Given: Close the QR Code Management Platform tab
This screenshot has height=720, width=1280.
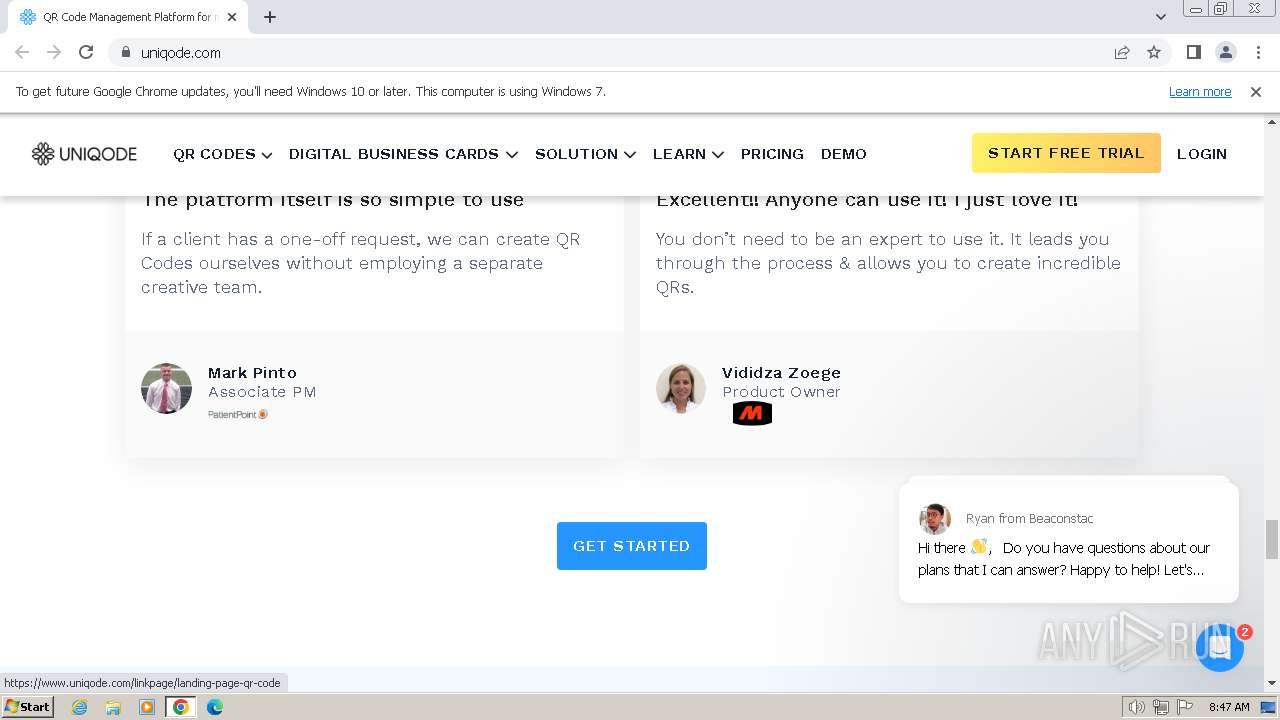Looking at the screenshot, I should click(232, 17).
